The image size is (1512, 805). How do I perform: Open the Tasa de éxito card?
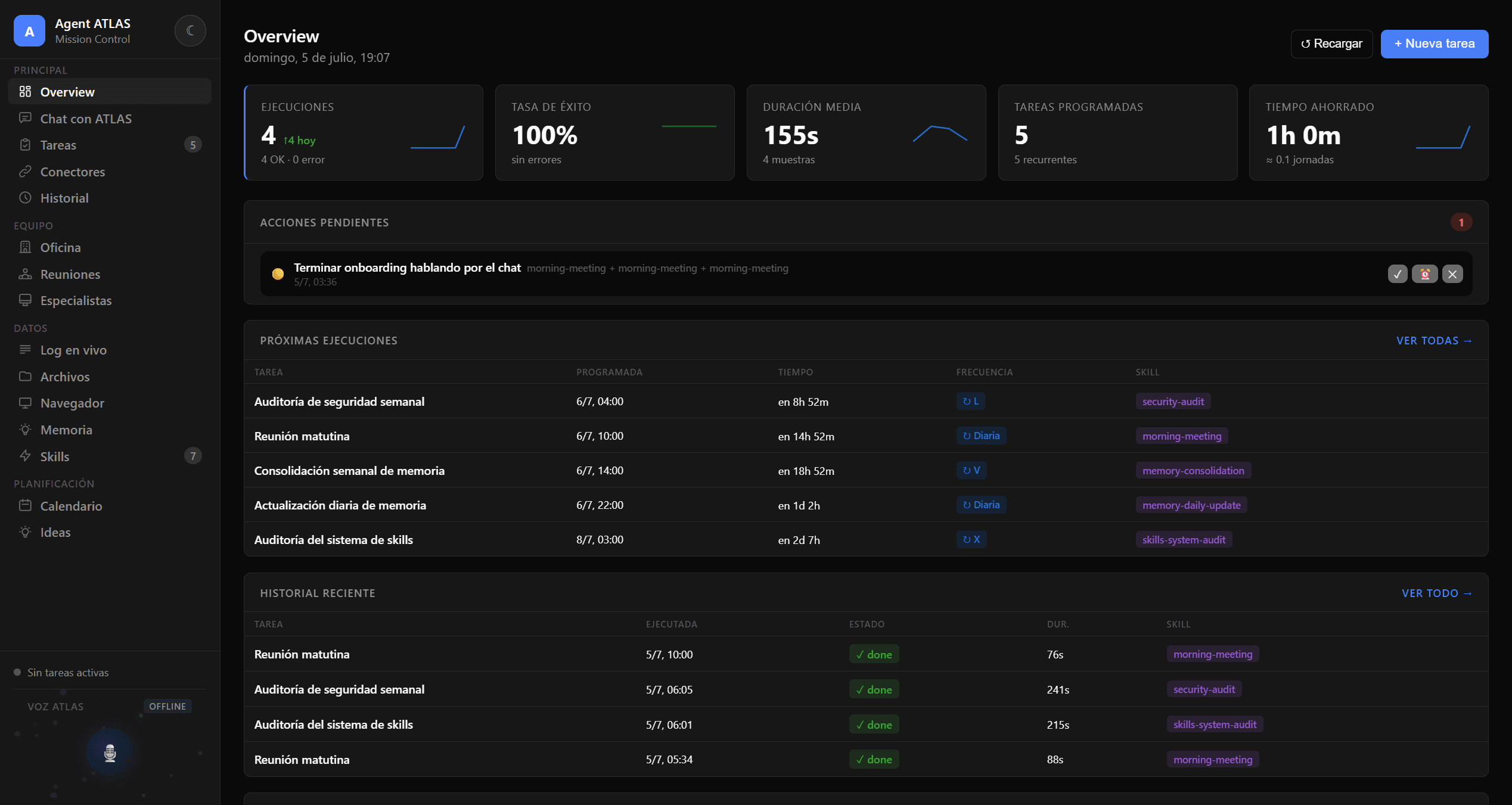tap(614, 132)
